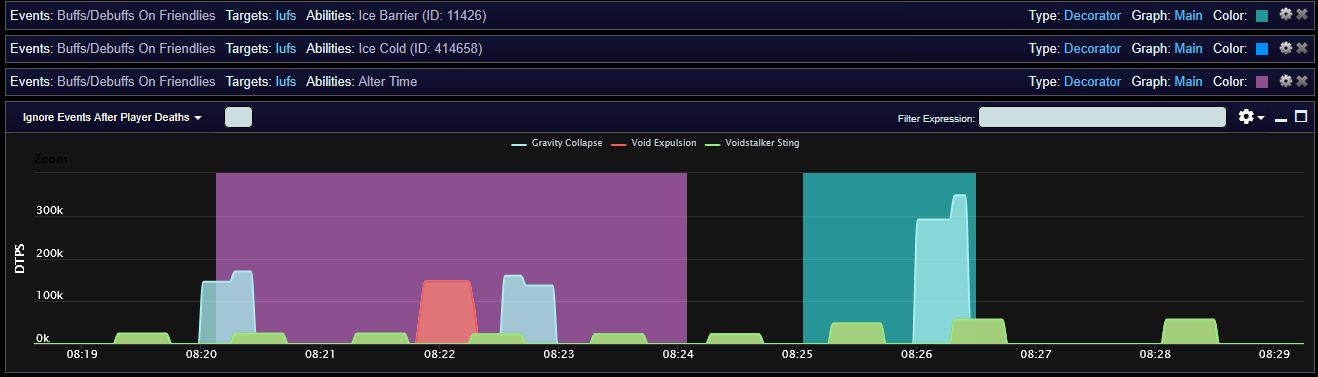The height and width of the screenshot is (377, 1318).
Task: Click Decorator type in Ice Cold row
Action: coord(1092,49)
